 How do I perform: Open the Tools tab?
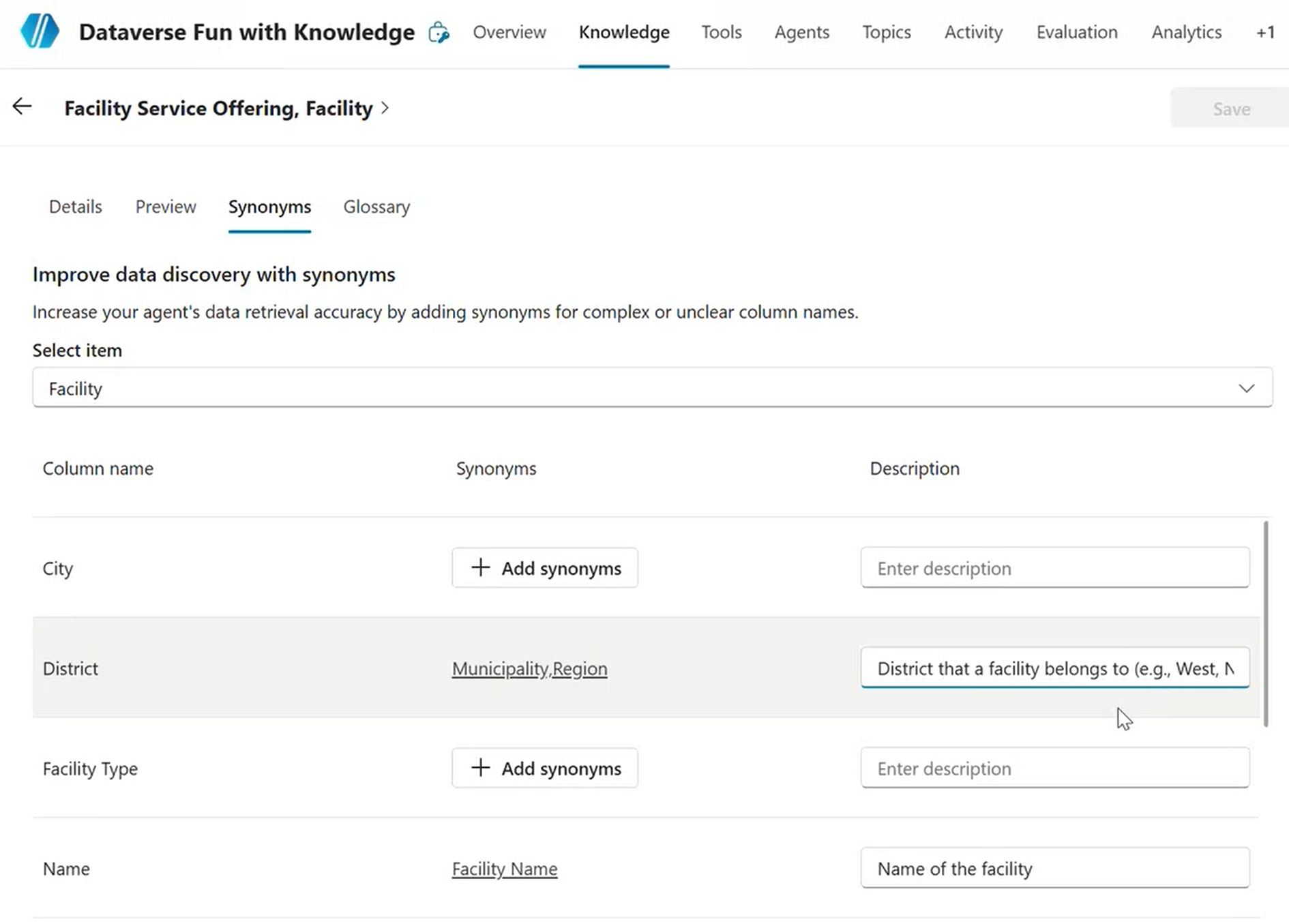click(x=721, y=32)
